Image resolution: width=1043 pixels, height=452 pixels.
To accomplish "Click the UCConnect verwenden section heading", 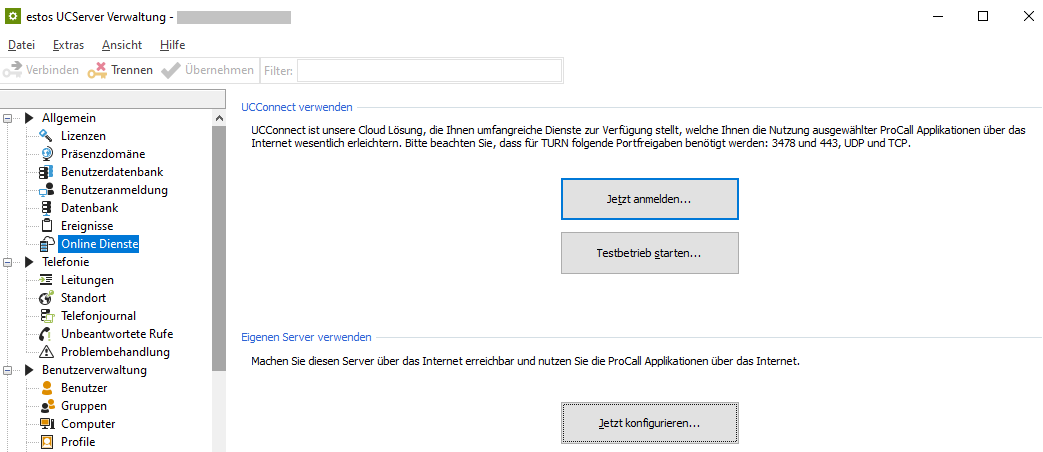I will pos(297,107).
